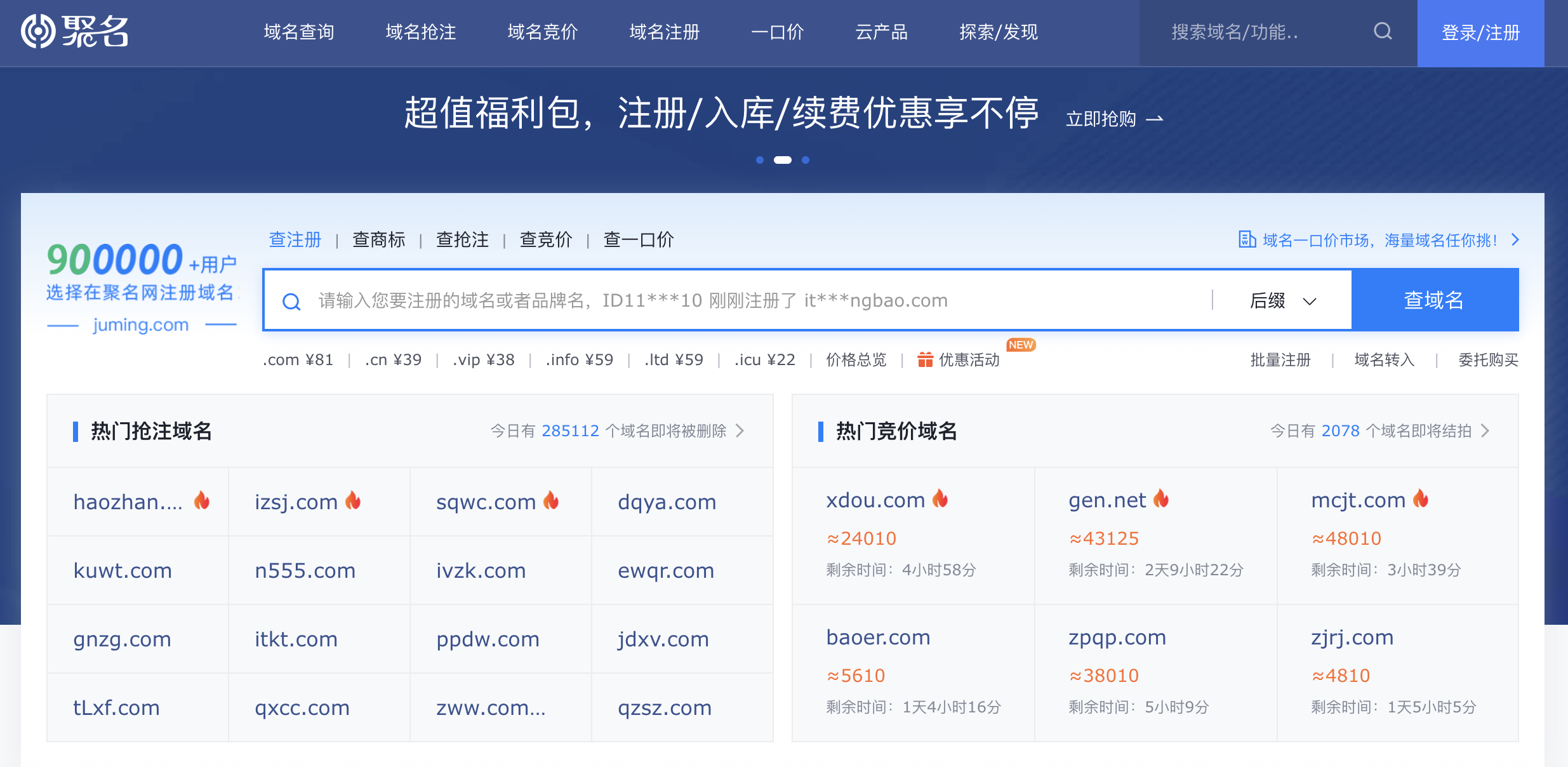Open the 域名转入 link
This screenshot has height=767, width=1568.
1385,360
